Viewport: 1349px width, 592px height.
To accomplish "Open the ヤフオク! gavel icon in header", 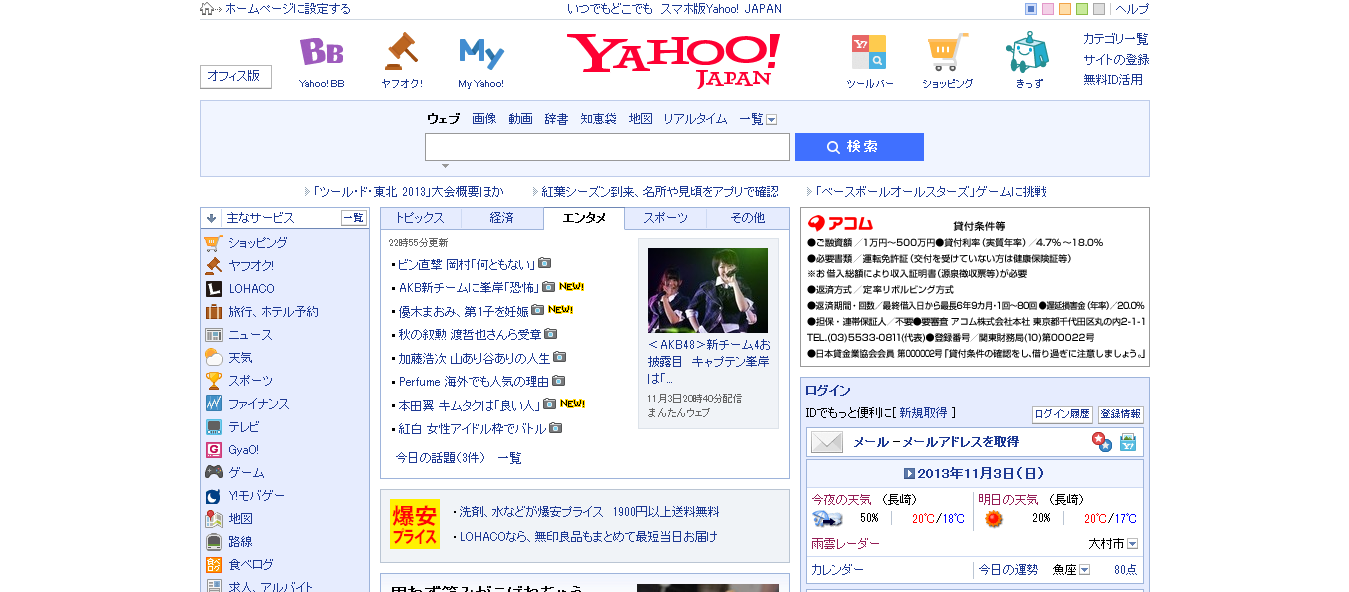I will coord(401,51).
